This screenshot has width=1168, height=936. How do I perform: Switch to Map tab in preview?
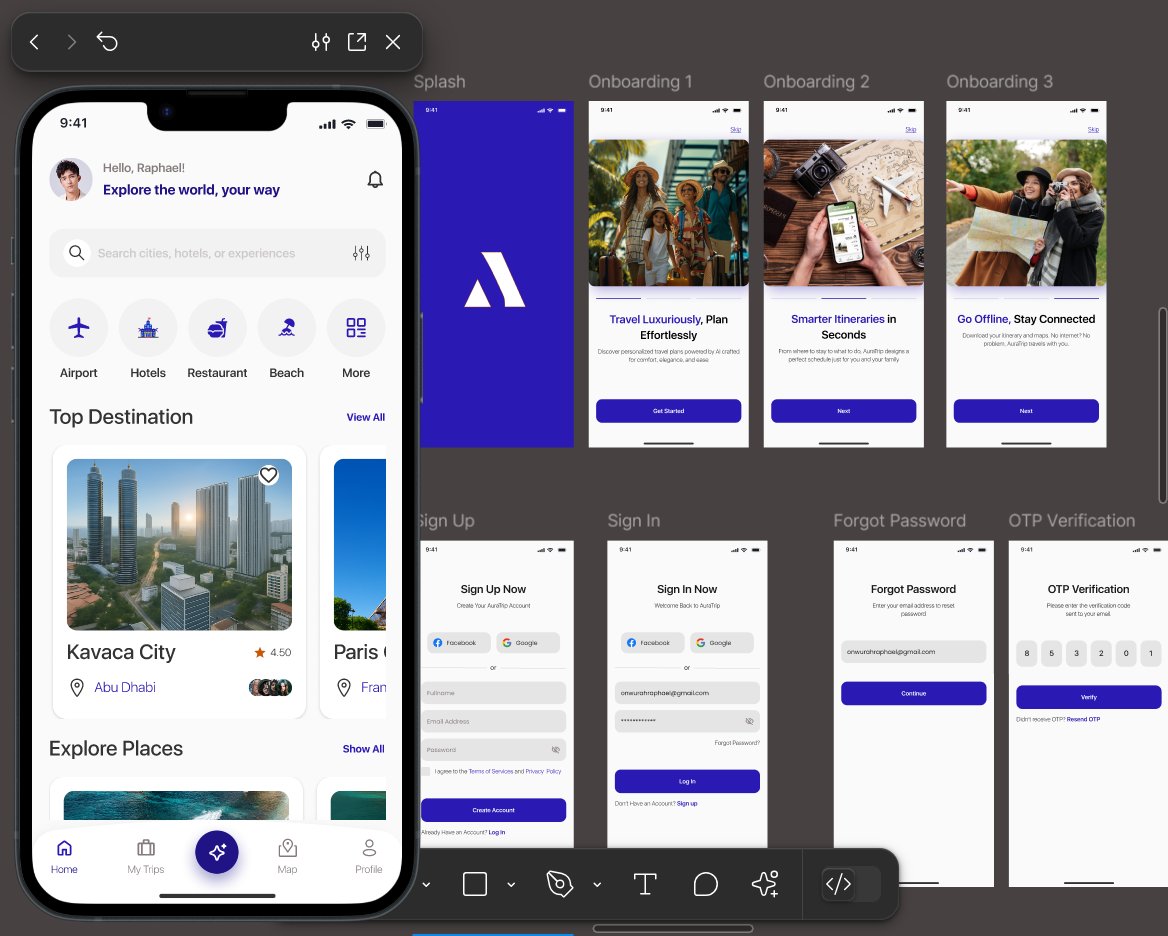pos(288,856)
